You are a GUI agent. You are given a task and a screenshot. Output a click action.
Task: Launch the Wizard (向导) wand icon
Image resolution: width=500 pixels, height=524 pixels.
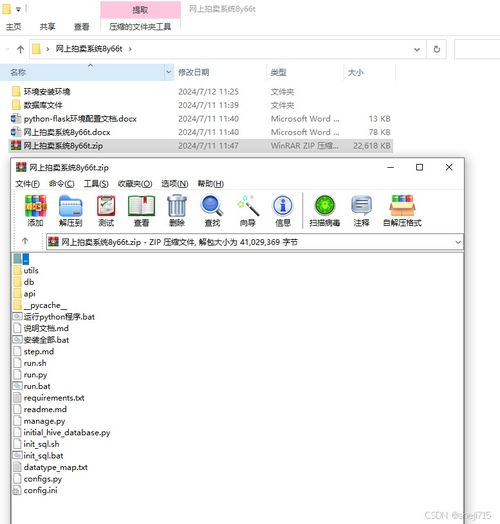pos(248,211)
